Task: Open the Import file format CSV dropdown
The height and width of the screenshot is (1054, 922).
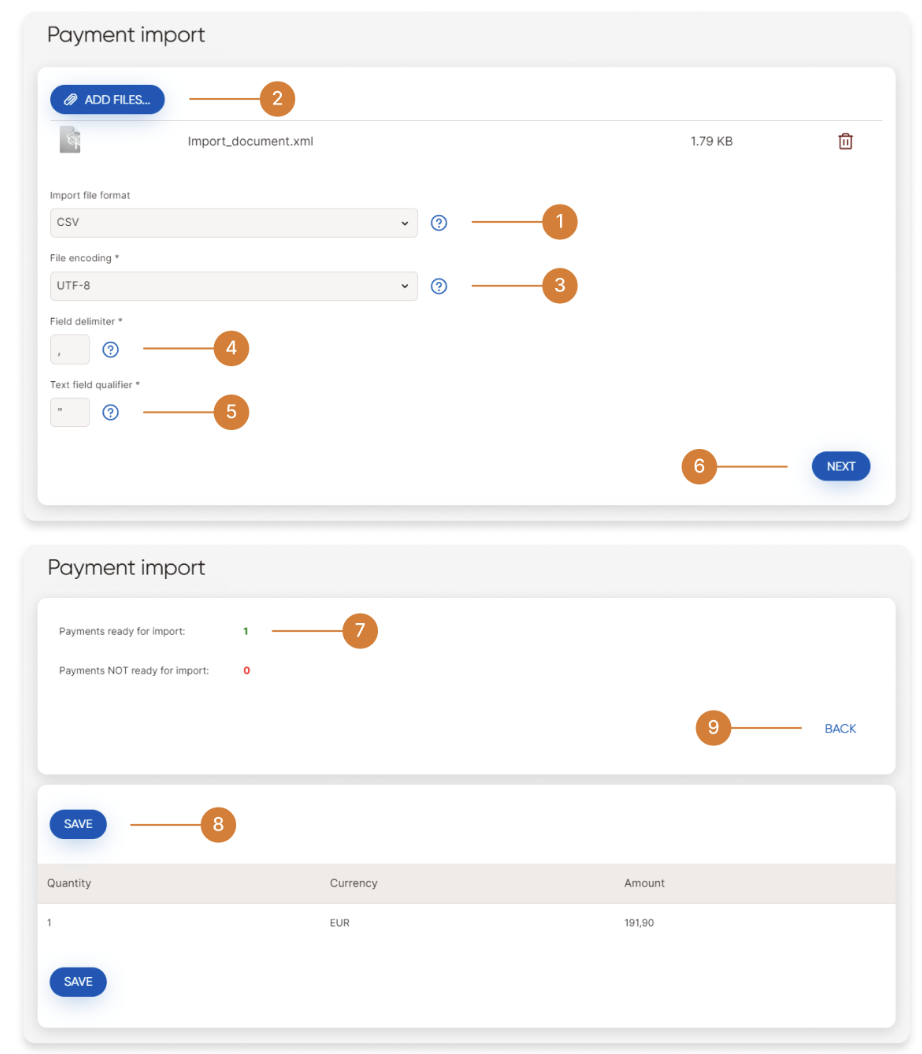Action: [233, 223]
